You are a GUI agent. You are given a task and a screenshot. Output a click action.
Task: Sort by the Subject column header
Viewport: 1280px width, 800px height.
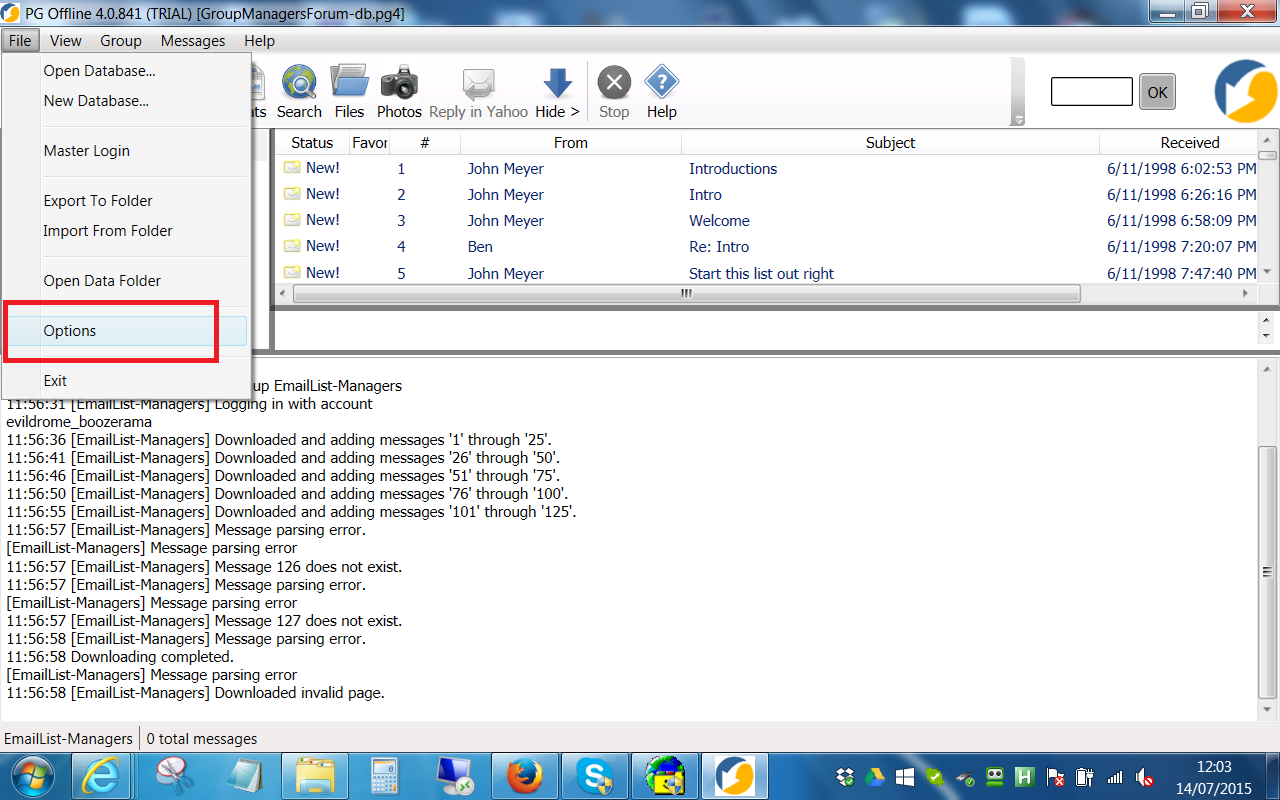tap(890, 143)
